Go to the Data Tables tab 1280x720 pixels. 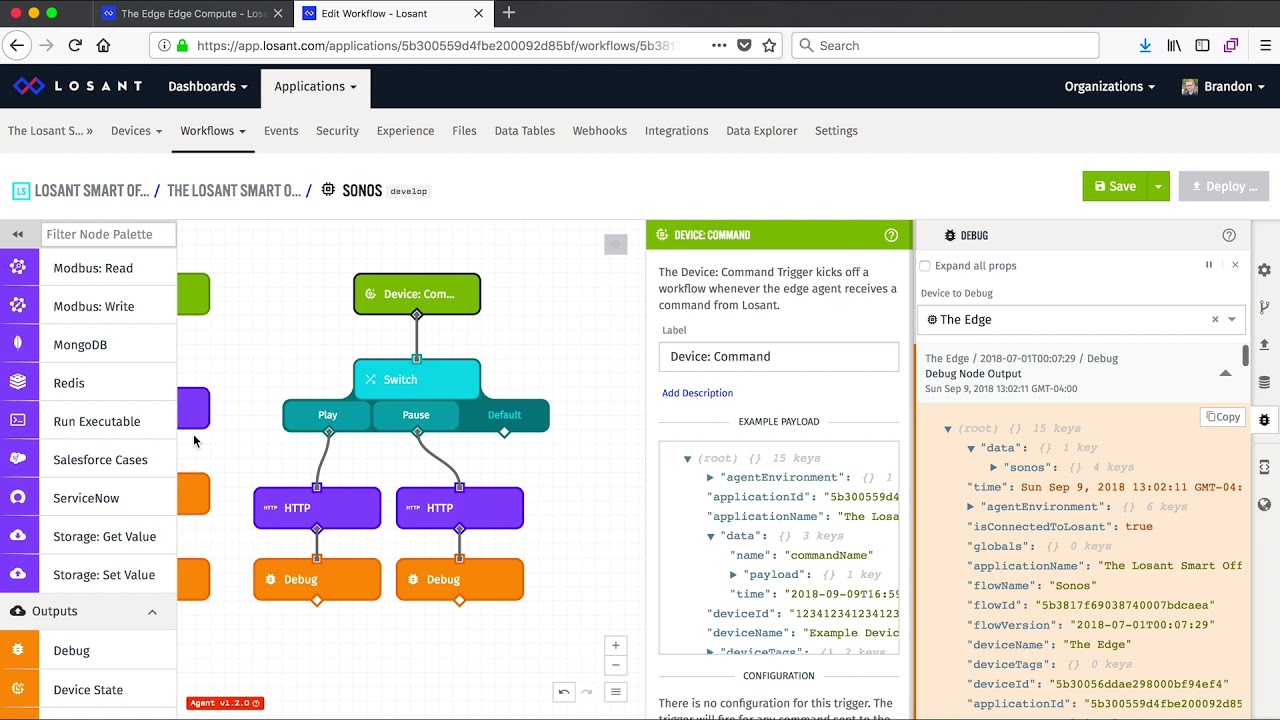(524, 131)
